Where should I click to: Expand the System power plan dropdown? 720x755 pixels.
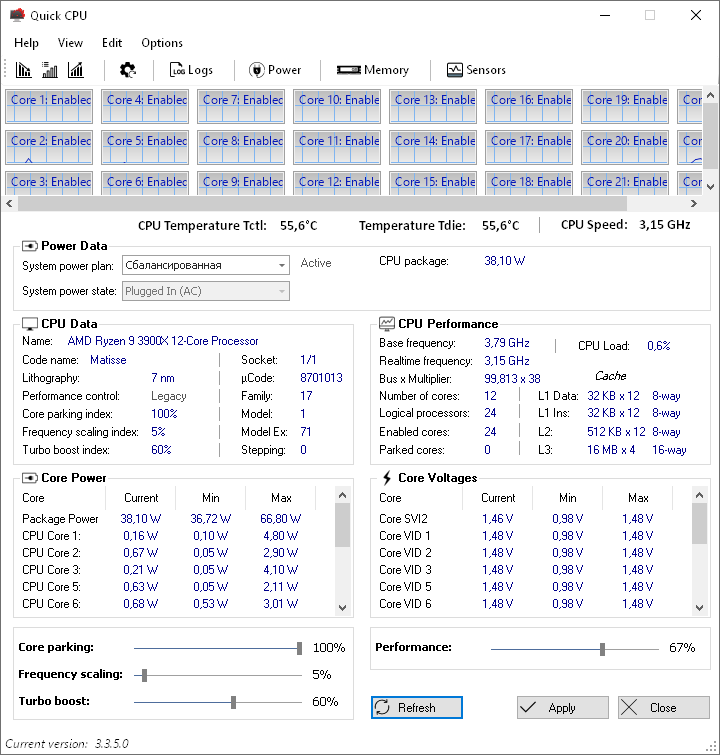[282, 265]
